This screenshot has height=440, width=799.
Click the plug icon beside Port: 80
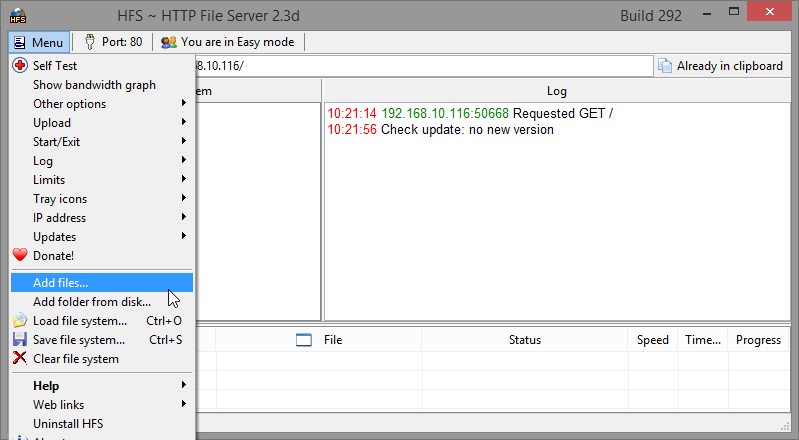(x=90, y=42)
